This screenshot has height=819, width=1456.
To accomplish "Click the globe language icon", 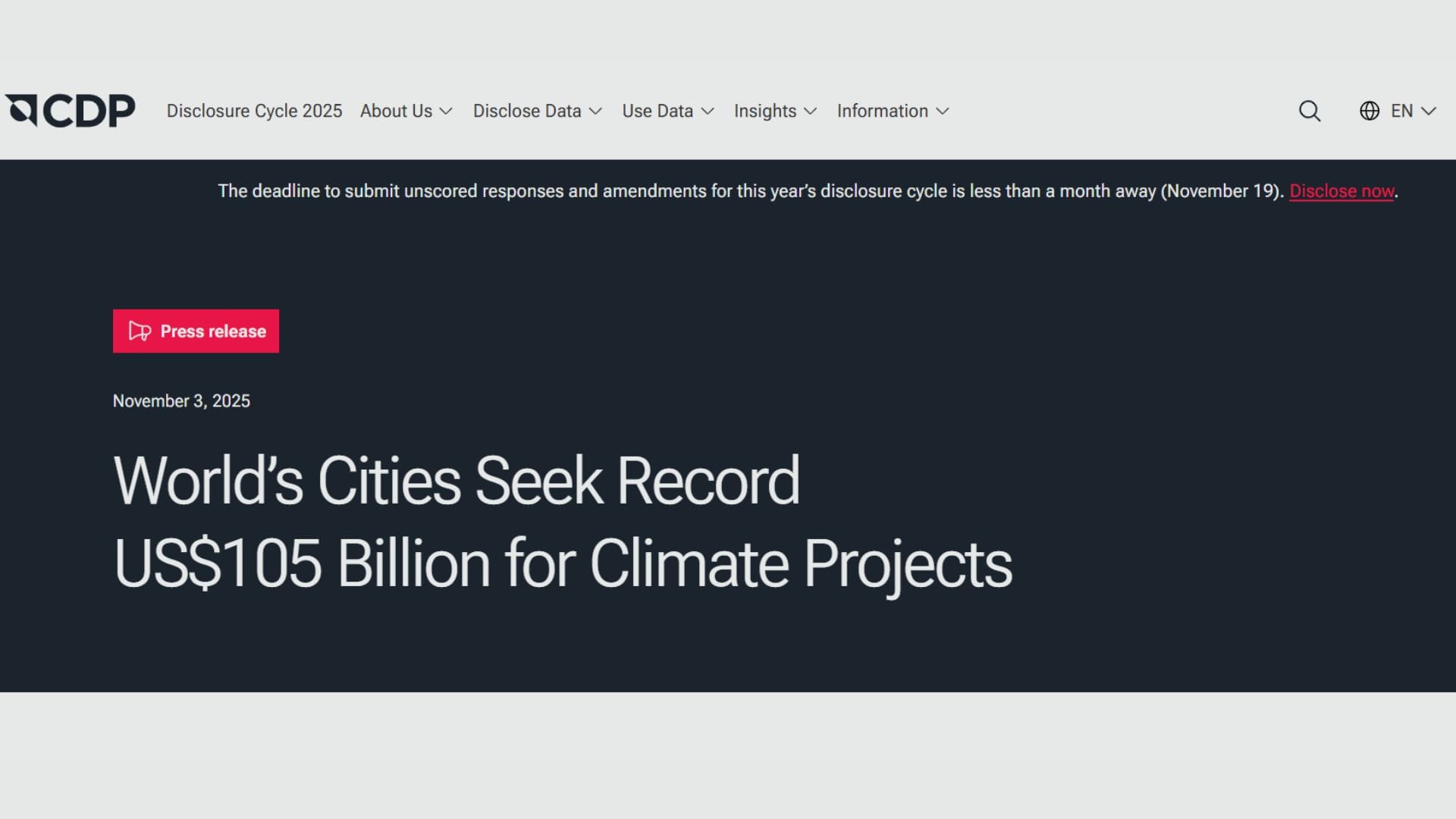I will click(1369, 111).
